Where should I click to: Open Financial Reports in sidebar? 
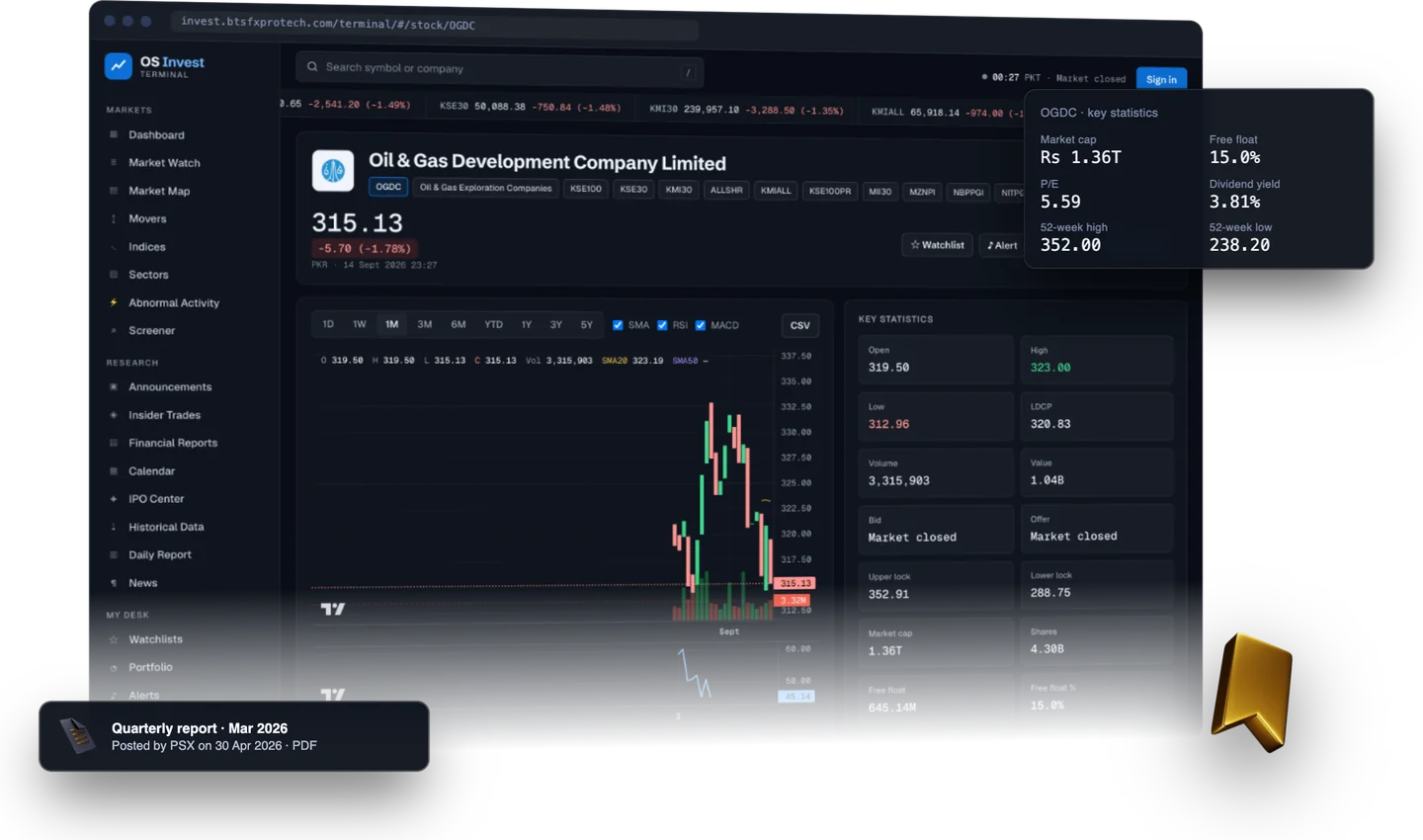click(173, 443)
